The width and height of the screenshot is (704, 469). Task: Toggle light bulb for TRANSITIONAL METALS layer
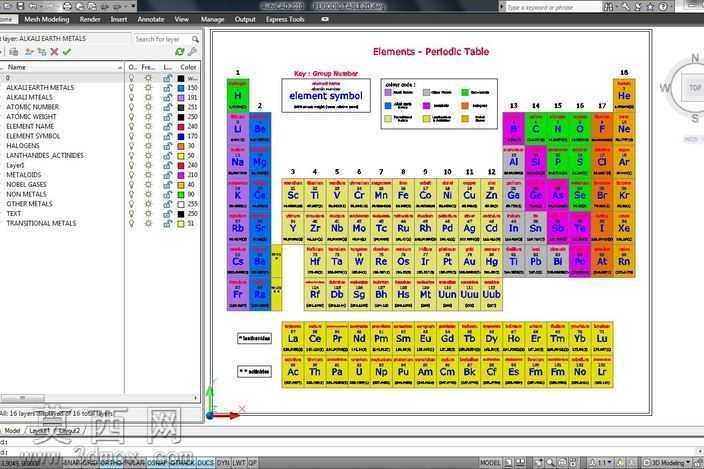(132, 223)
